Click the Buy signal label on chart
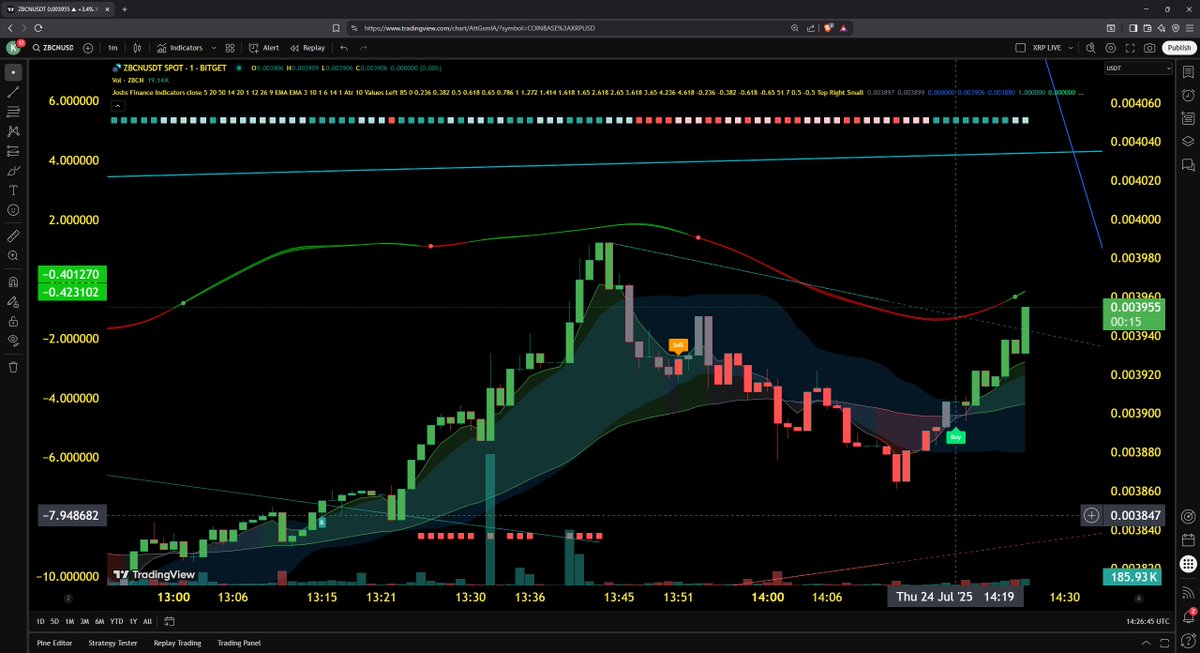The height and width of the screenshot is (653, 1200). [955, 436]
